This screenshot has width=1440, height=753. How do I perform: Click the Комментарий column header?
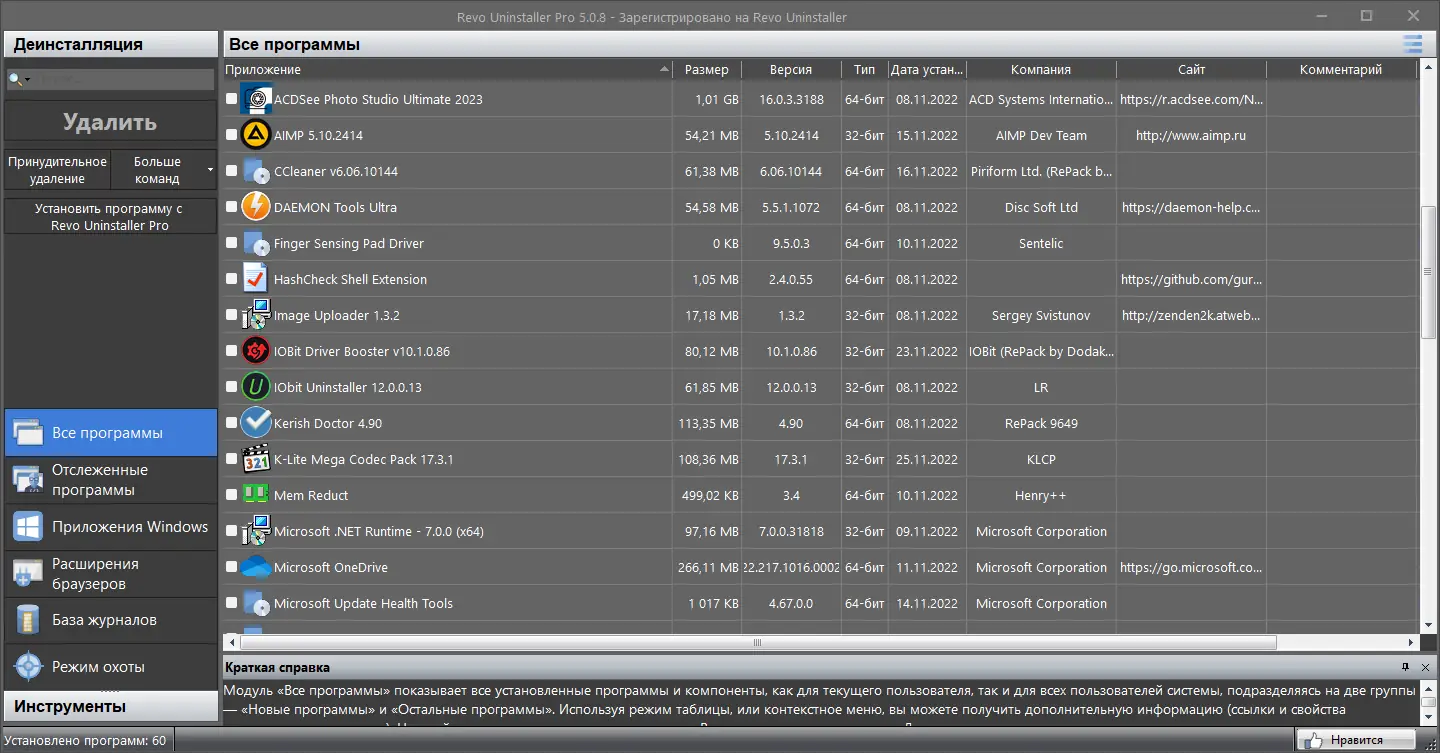pyautogui.click(x=1341, y=70)
